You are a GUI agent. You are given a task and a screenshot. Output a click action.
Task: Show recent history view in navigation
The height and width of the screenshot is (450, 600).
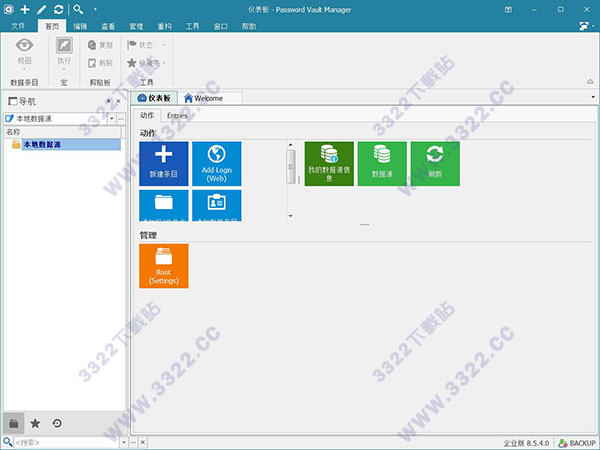(57, 423)
